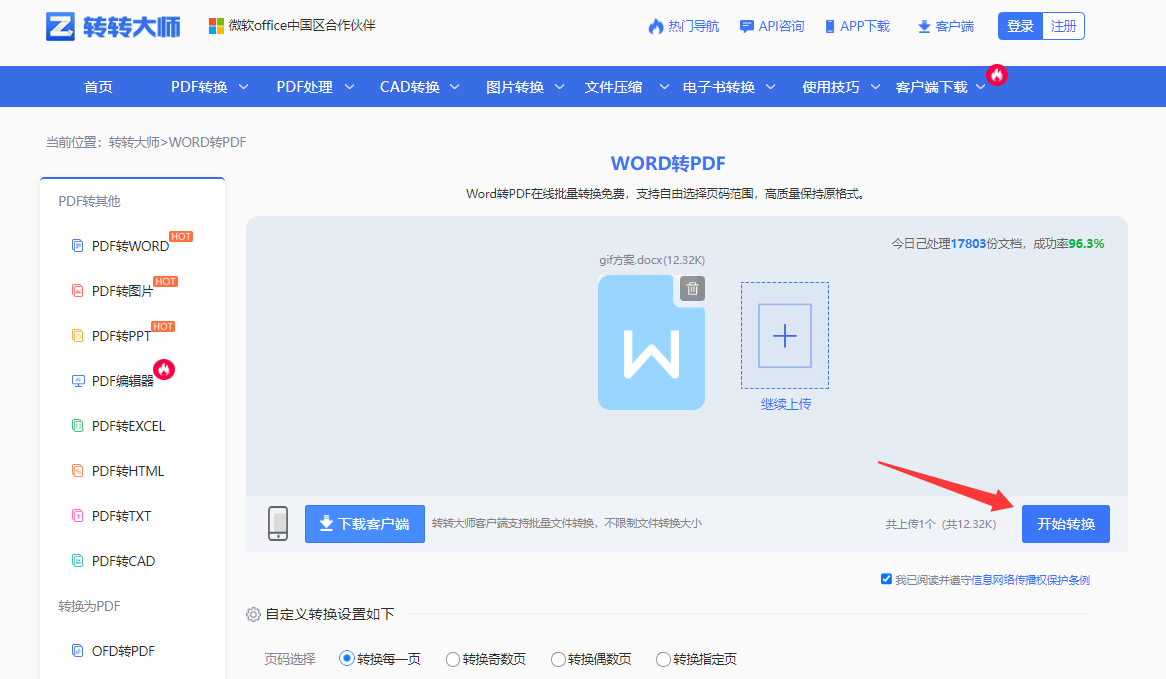Click the 开始转换 button

(x=1066, y=524)
